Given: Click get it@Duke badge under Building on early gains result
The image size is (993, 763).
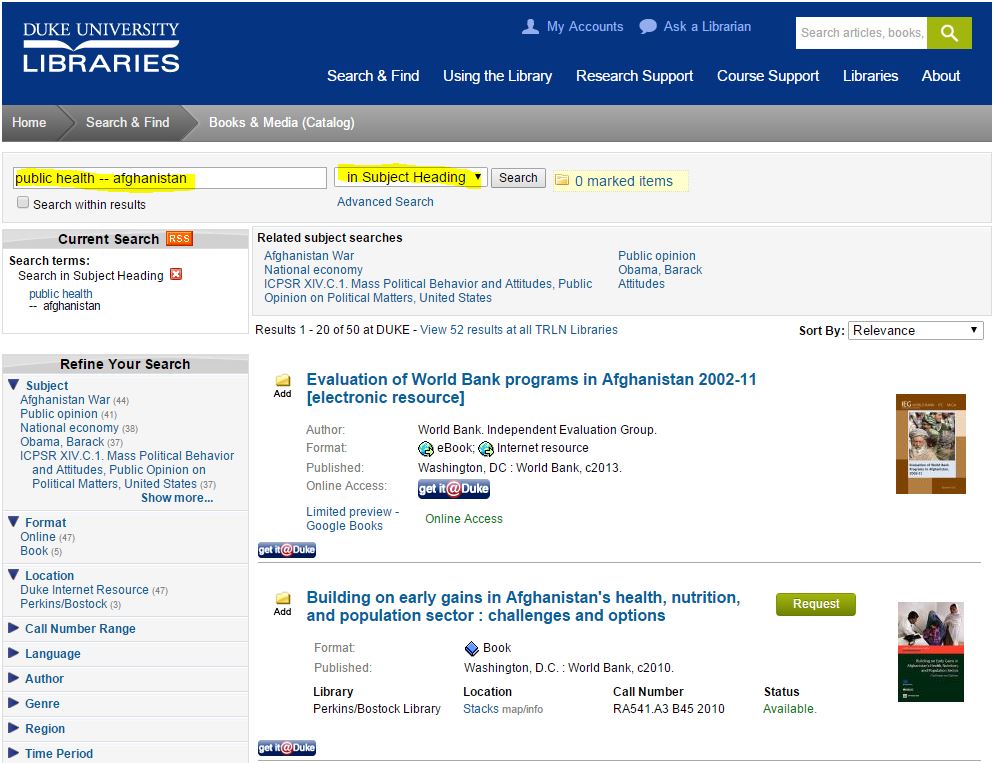Looking at the screenshot, I should [x=287, y=748].
